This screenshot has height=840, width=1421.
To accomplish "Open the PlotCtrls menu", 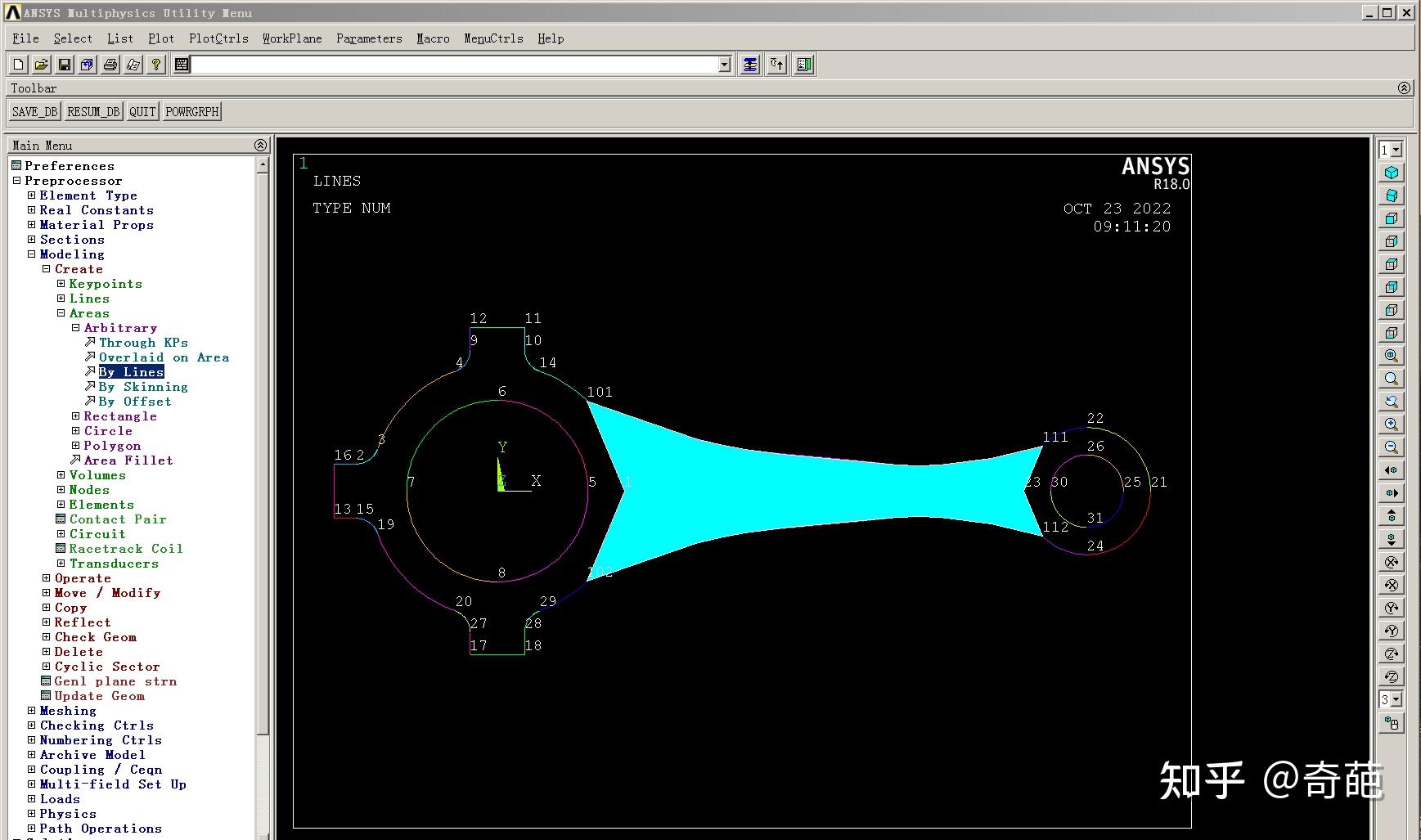I will (x=218, y=38).
